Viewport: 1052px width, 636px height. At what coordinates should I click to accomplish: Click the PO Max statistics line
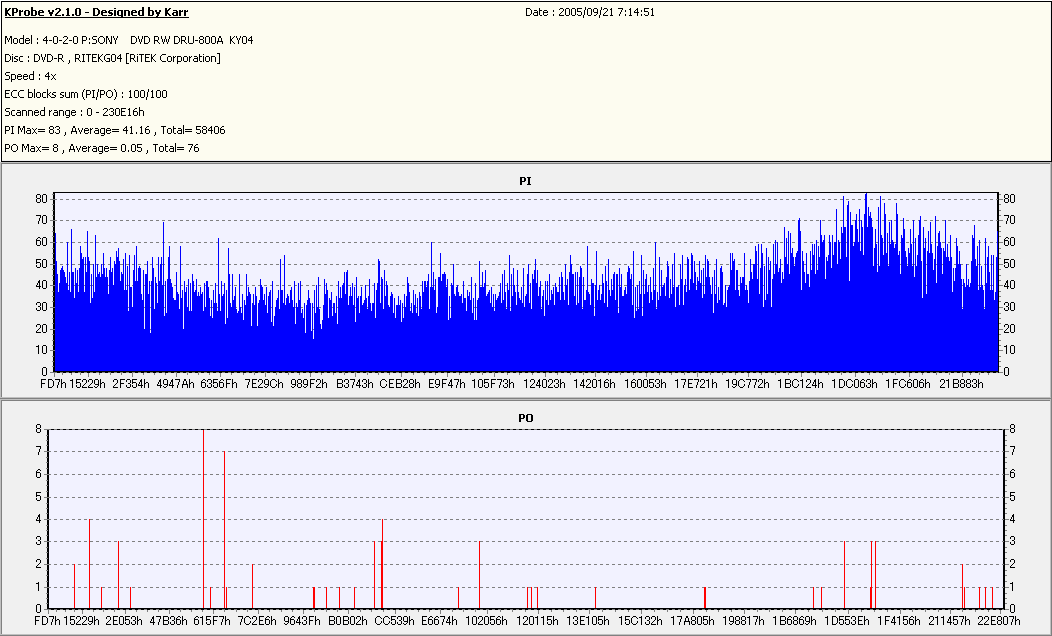(101, 148)
